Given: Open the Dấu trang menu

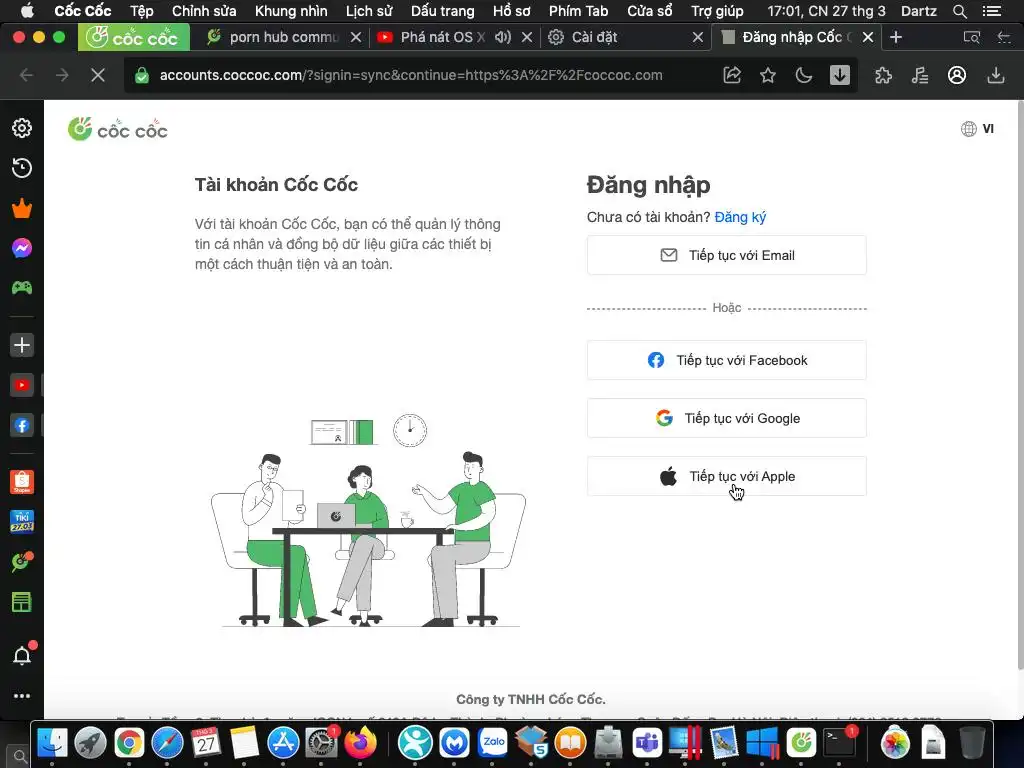Looking at the screenshot, I should tap(443, 11).
